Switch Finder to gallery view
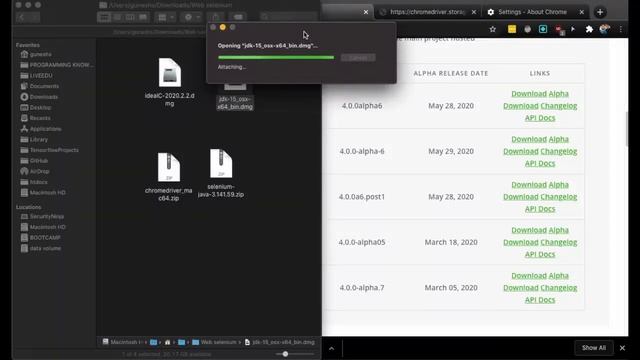The width and height of the screenshot is (640, 360). point(143,17)
